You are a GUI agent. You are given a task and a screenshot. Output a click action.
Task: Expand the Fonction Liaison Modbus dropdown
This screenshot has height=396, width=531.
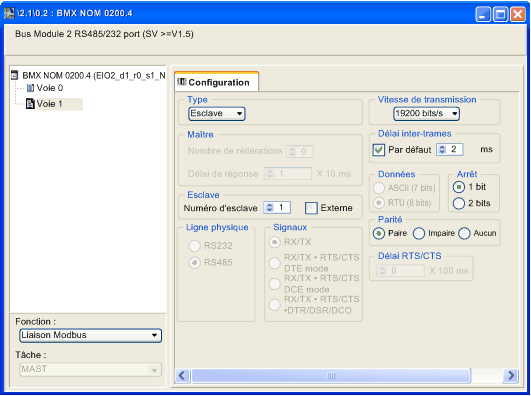tap(90, 335)
